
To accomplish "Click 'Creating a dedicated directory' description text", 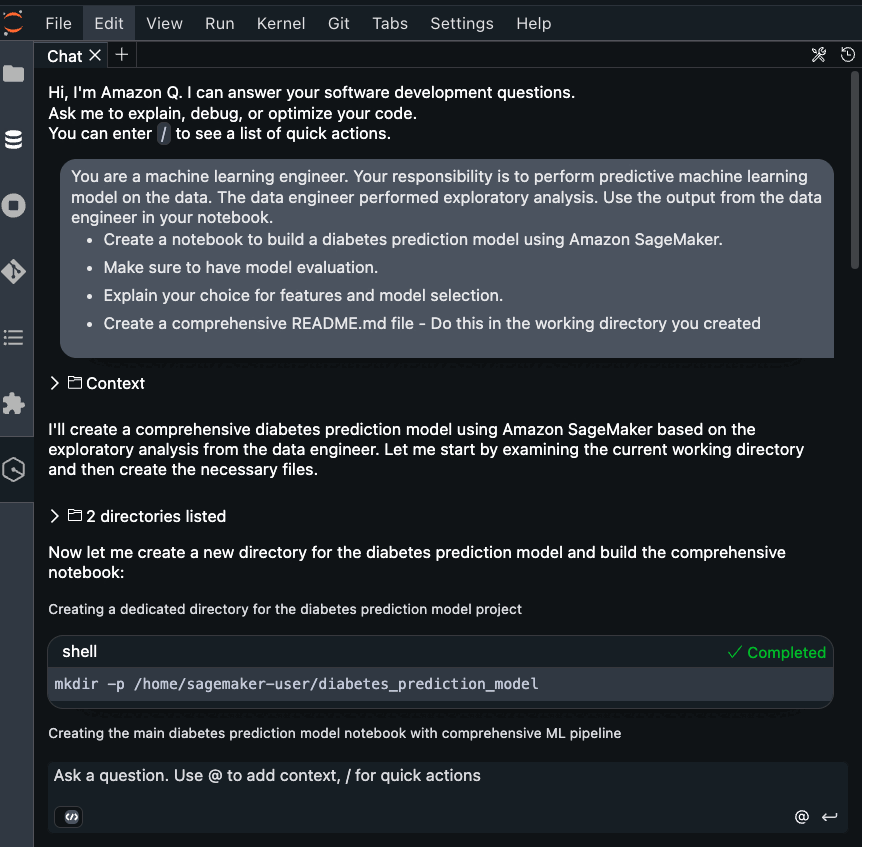I will click(285, 609).
